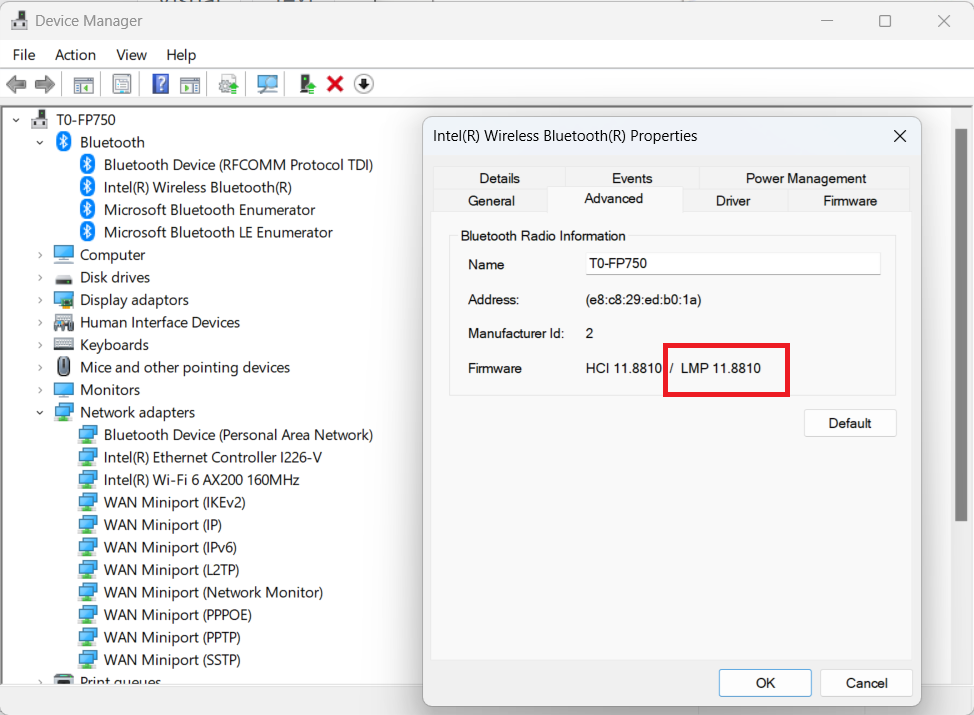Click the Bluetooth icon beside Intel(R) Wireless Bluetooth(R)
This screenshot has width=974, height=715.
coord(88,187)
